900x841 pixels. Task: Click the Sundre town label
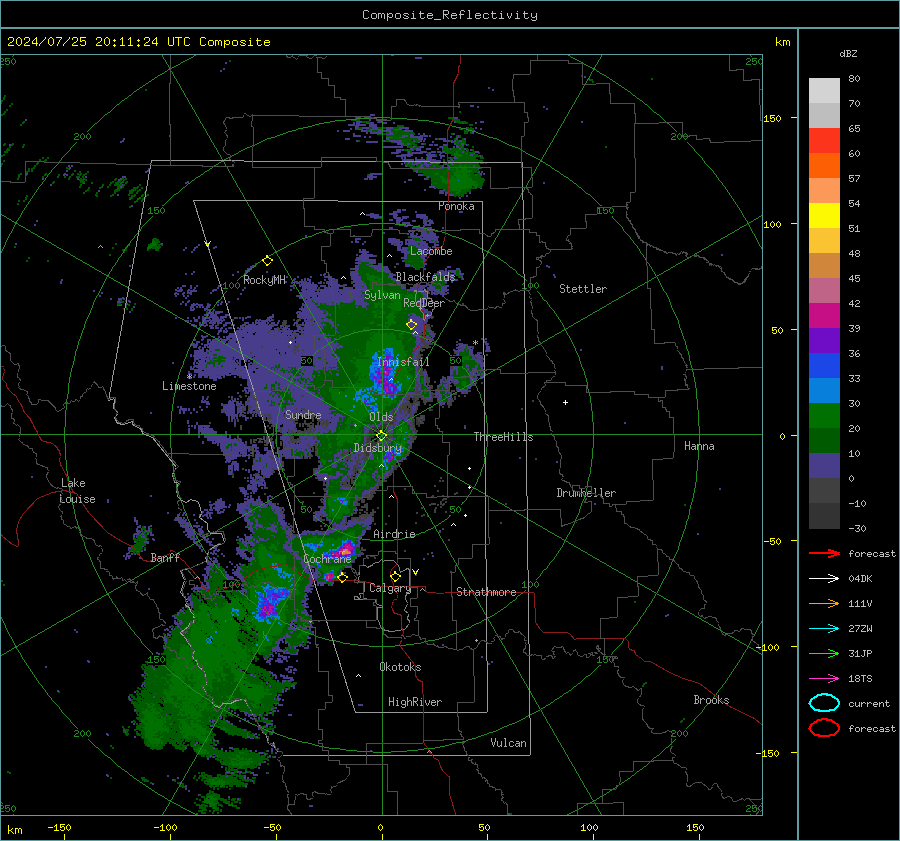[303, 414]
